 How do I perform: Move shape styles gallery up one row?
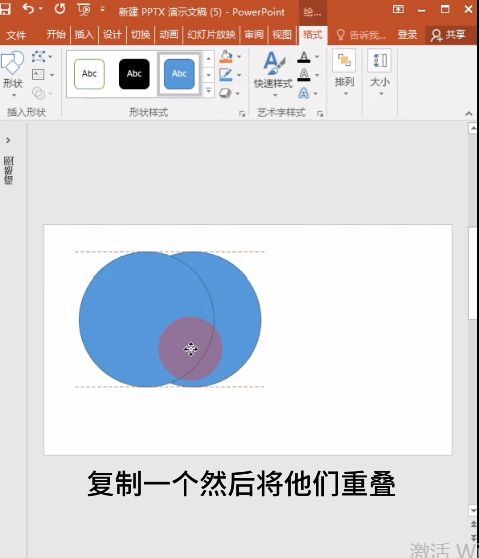(209, 58)
